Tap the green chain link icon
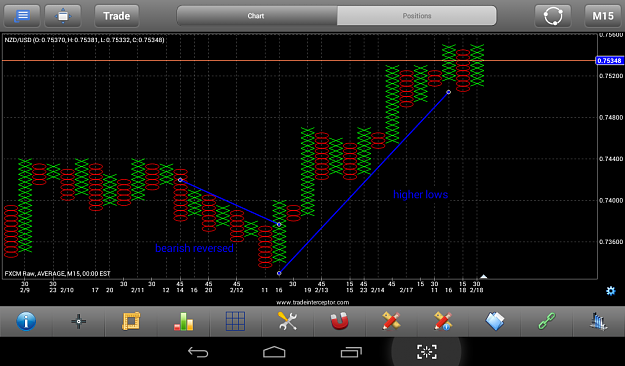 (547, 321)
